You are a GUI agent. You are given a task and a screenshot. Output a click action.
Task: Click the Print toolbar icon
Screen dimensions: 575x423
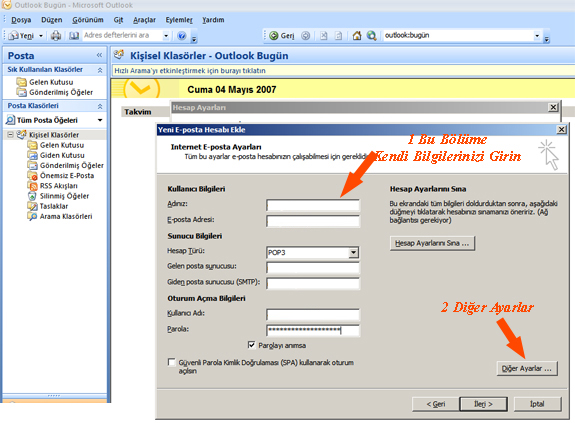coord(56,36)
